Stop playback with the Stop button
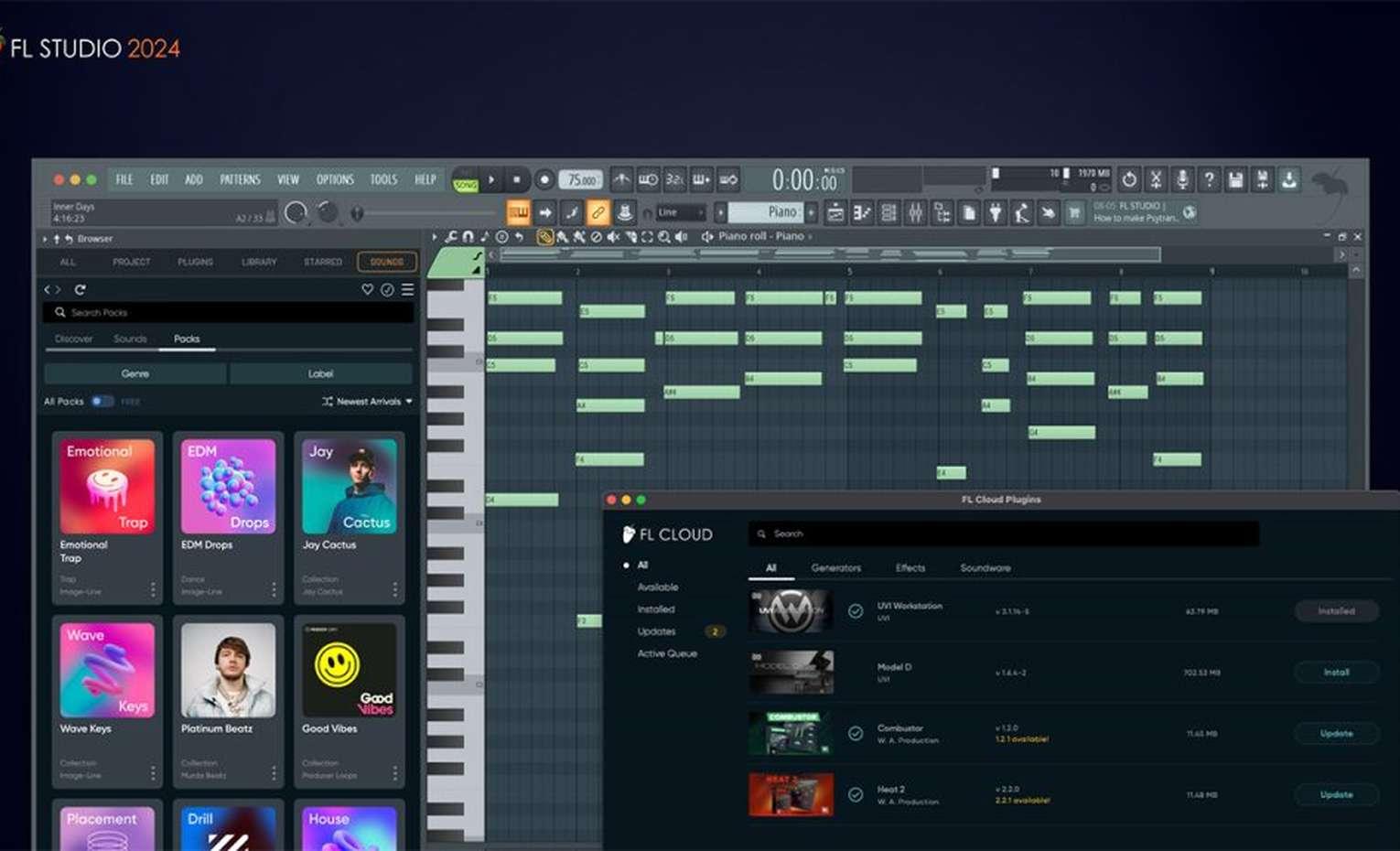Viewport: 1400px width, 851px height. 516,179
